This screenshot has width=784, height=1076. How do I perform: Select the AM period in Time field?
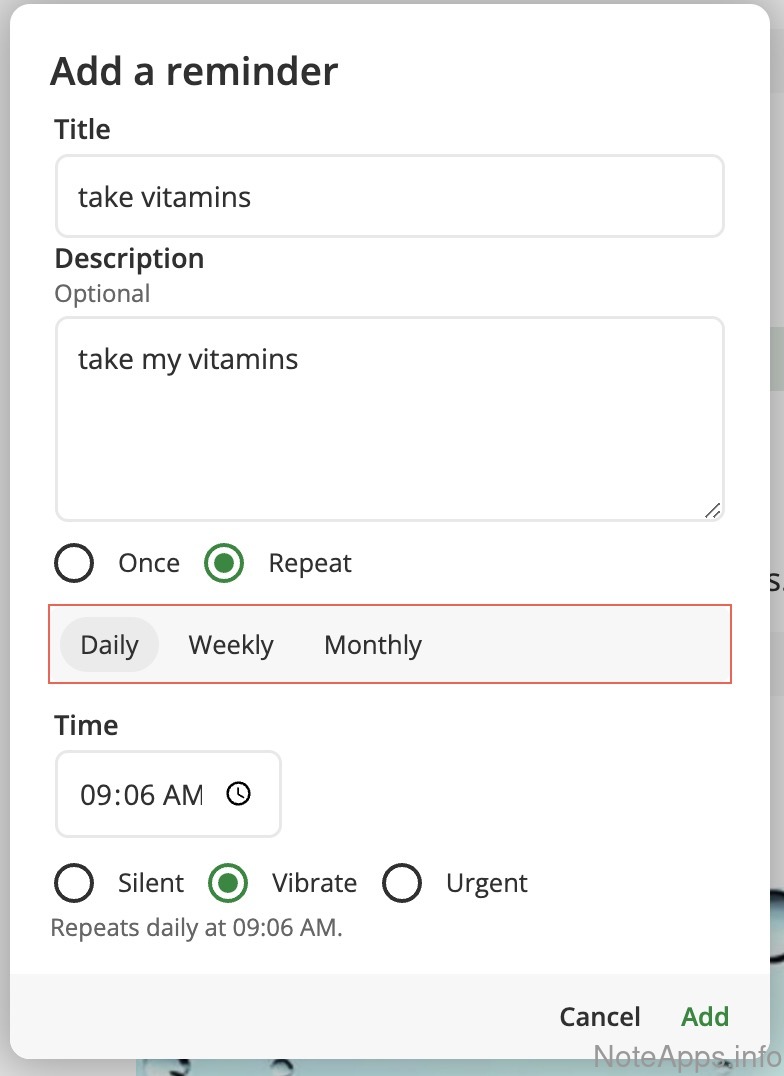[x=182, y=795]
